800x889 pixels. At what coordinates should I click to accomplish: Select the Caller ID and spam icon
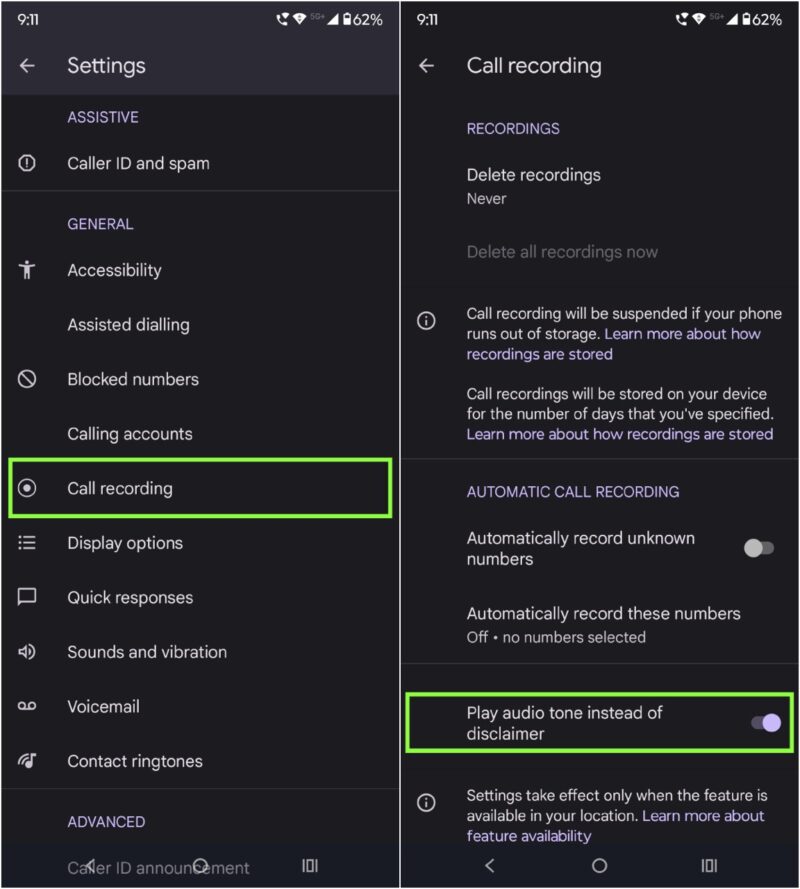pos(27,163)
